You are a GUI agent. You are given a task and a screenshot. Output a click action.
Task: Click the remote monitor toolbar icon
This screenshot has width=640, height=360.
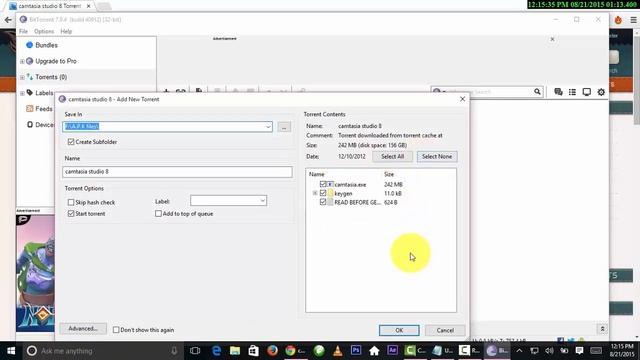coord(587,92)
